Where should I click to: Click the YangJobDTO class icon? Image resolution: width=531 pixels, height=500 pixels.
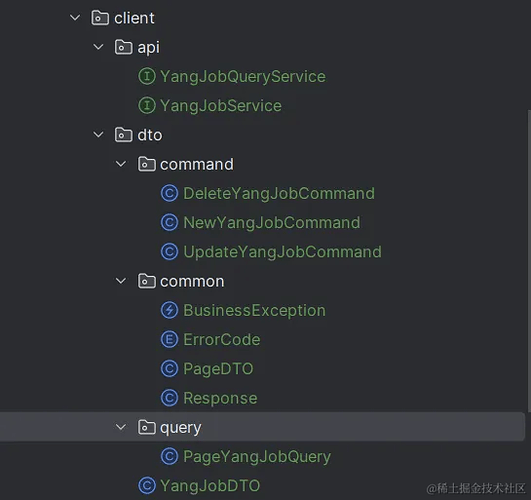(x=147, y=485)
